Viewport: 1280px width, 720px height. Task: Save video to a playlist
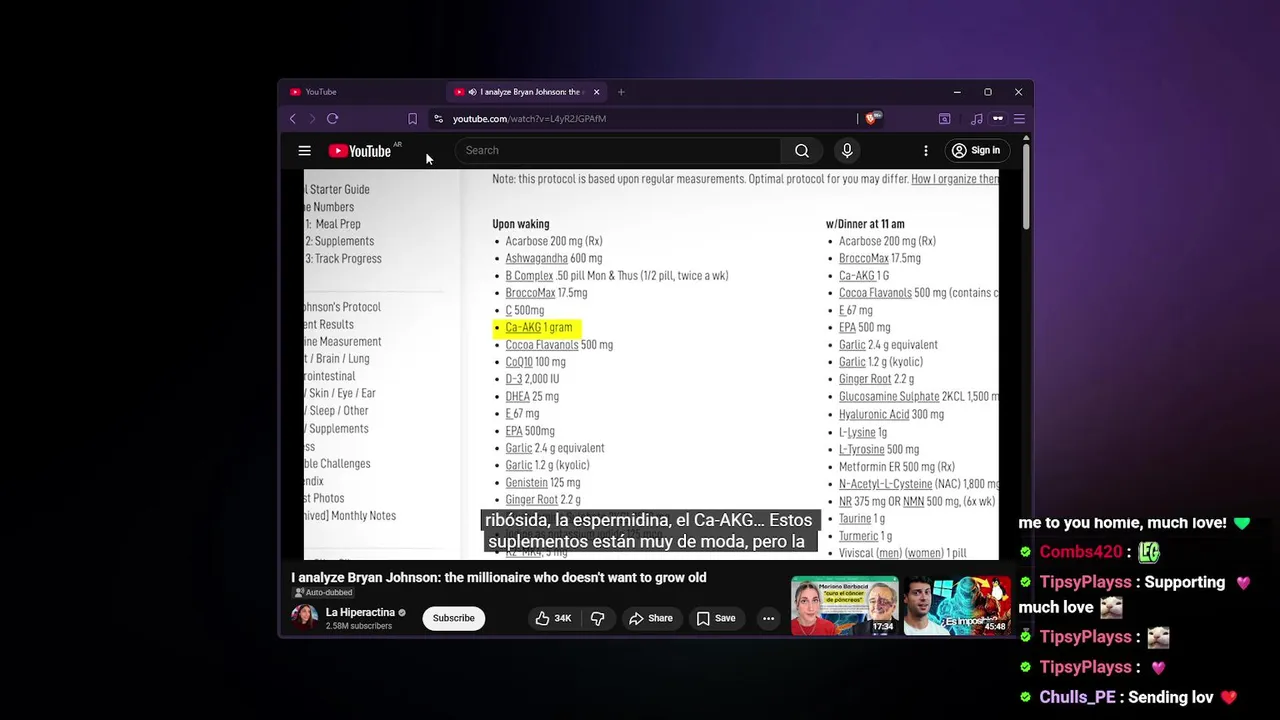[716, 618]
